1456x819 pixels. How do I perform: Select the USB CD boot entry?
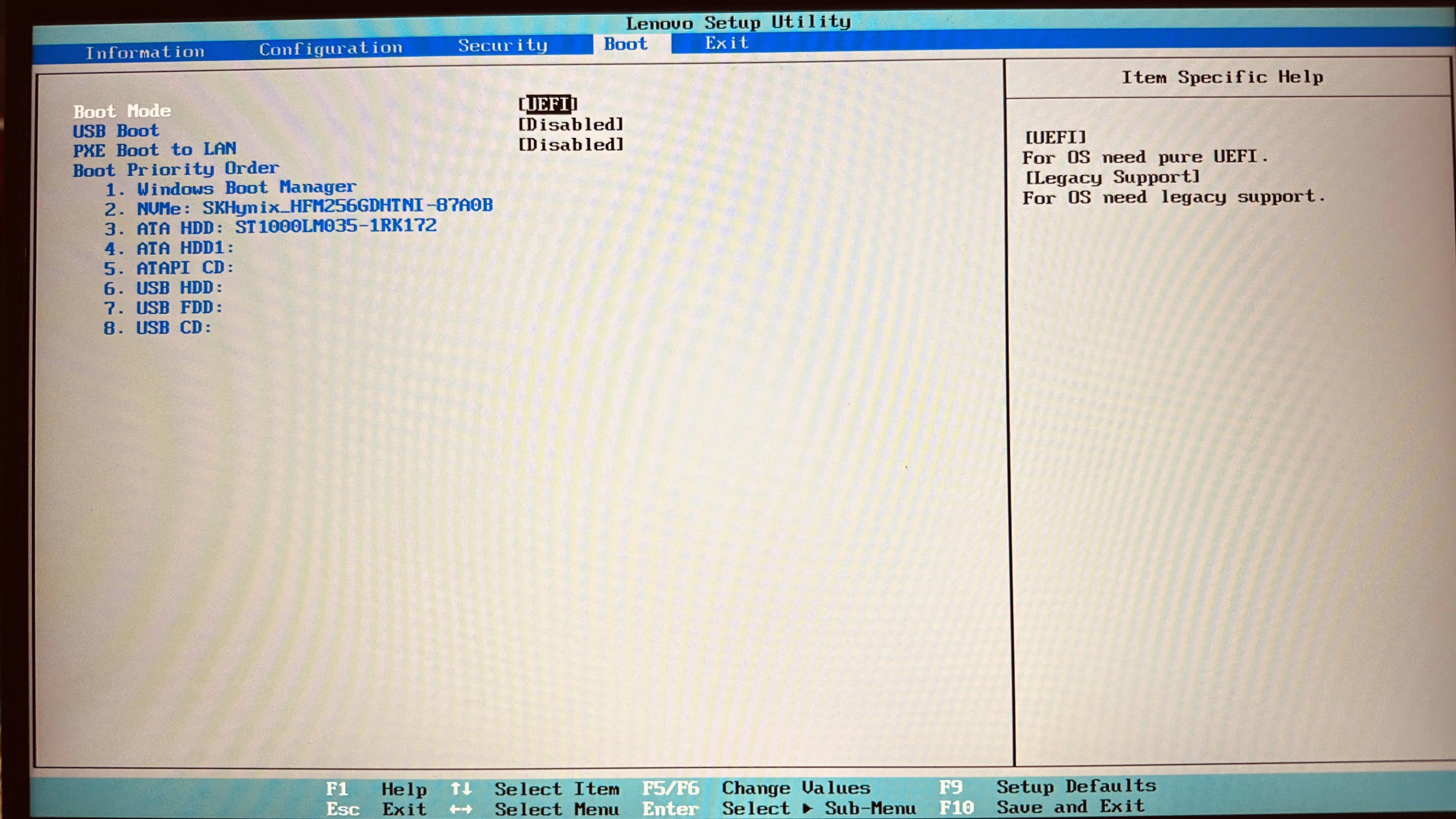[x=158, y=328]
